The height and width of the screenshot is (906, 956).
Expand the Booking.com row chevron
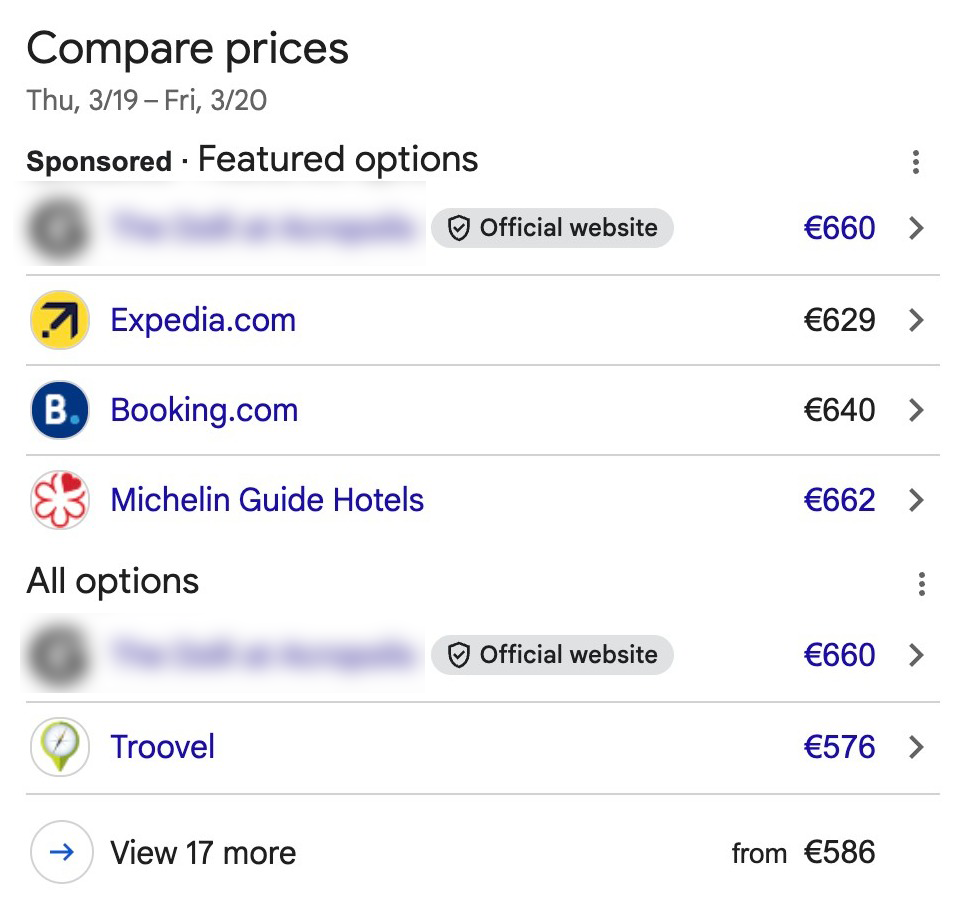(916, 410)
